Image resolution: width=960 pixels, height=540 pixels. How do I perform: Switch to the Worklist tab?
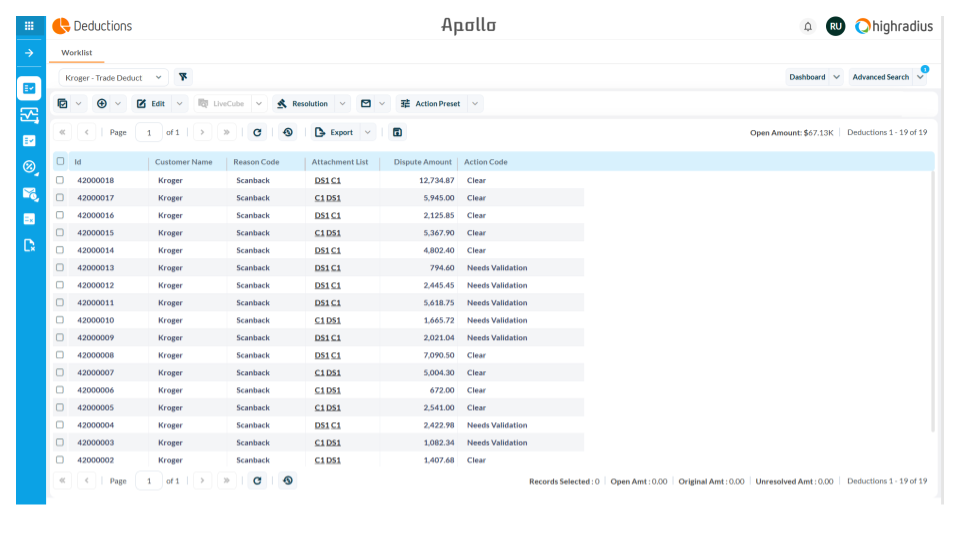click(76, 52)
